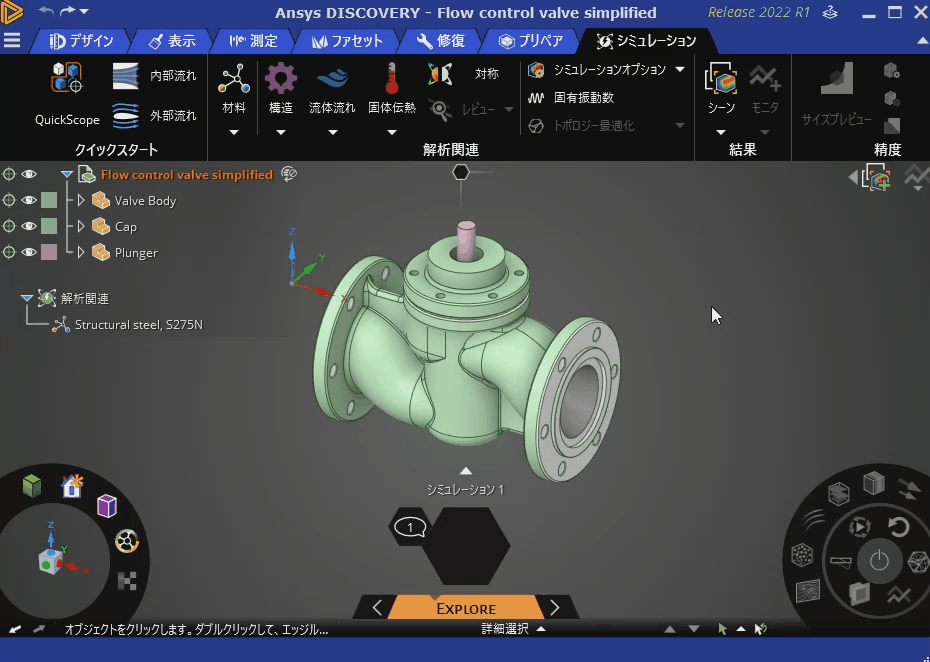This screenshot has height=662, width=930.
Task: Click the レビュー review magnifier icon
Action: (439, 110)
